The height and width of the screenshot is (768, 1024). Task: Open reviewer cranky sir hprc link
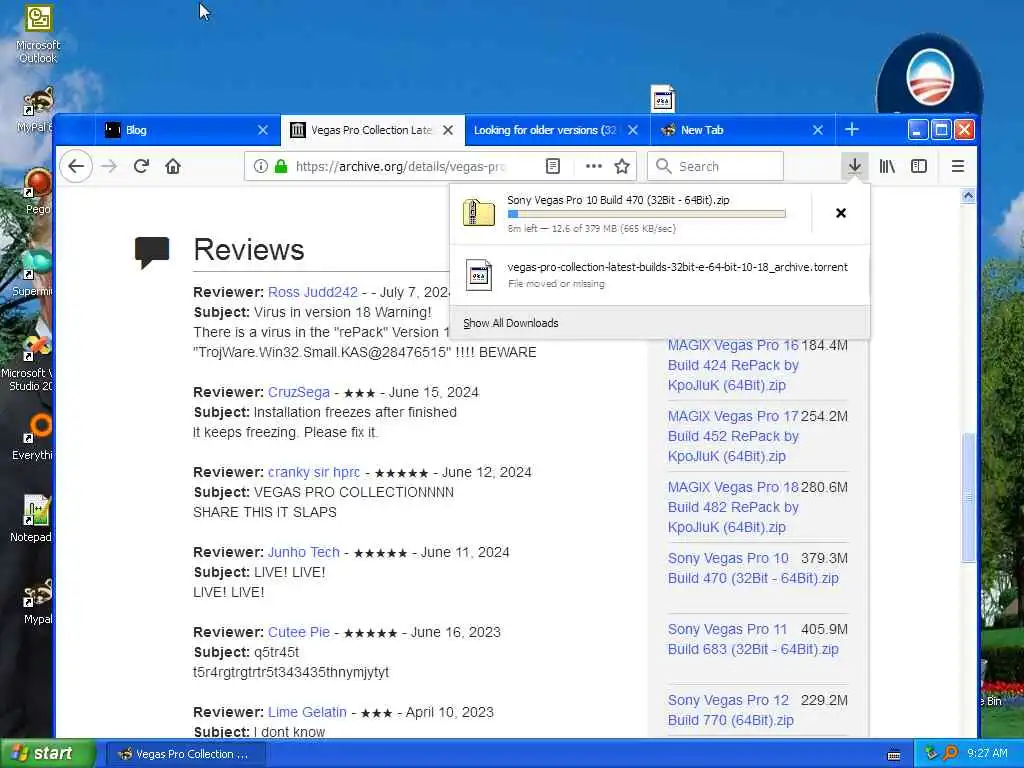point(313,472)
